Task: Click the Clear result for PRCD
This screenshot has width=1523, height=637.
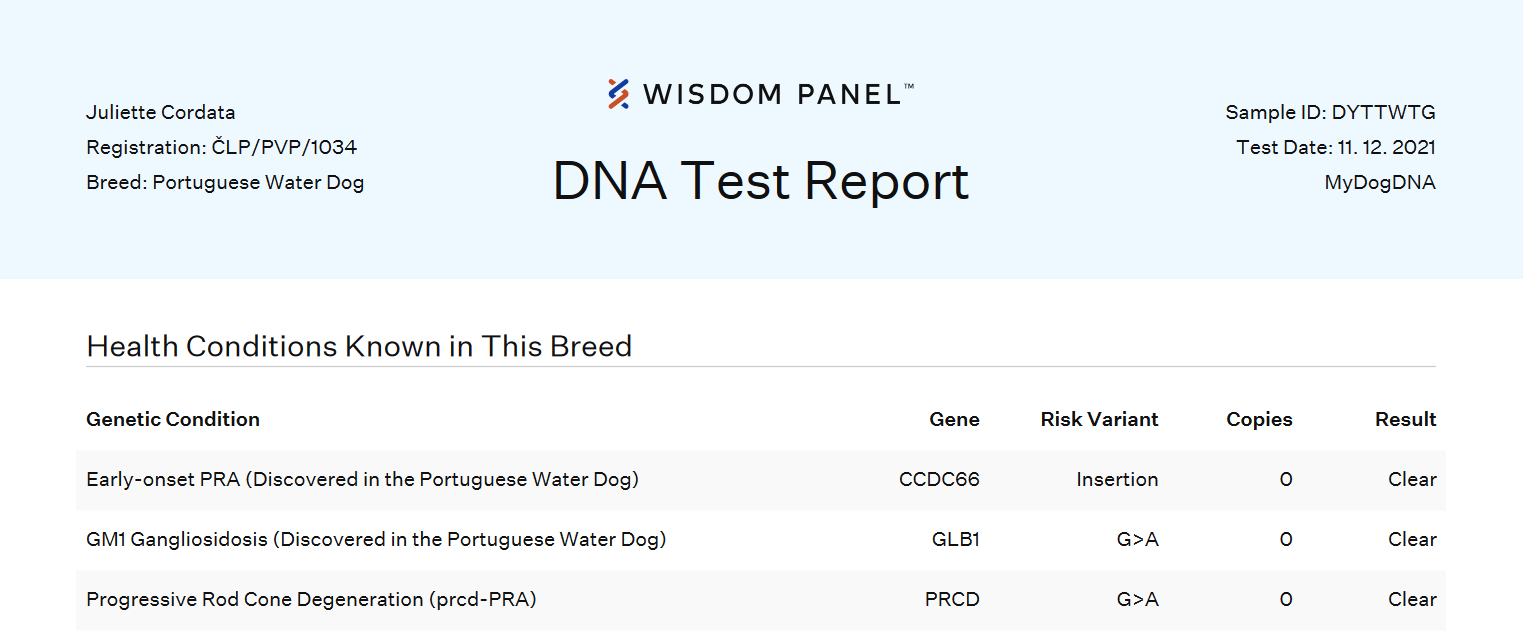Action: coord(1412,599)
